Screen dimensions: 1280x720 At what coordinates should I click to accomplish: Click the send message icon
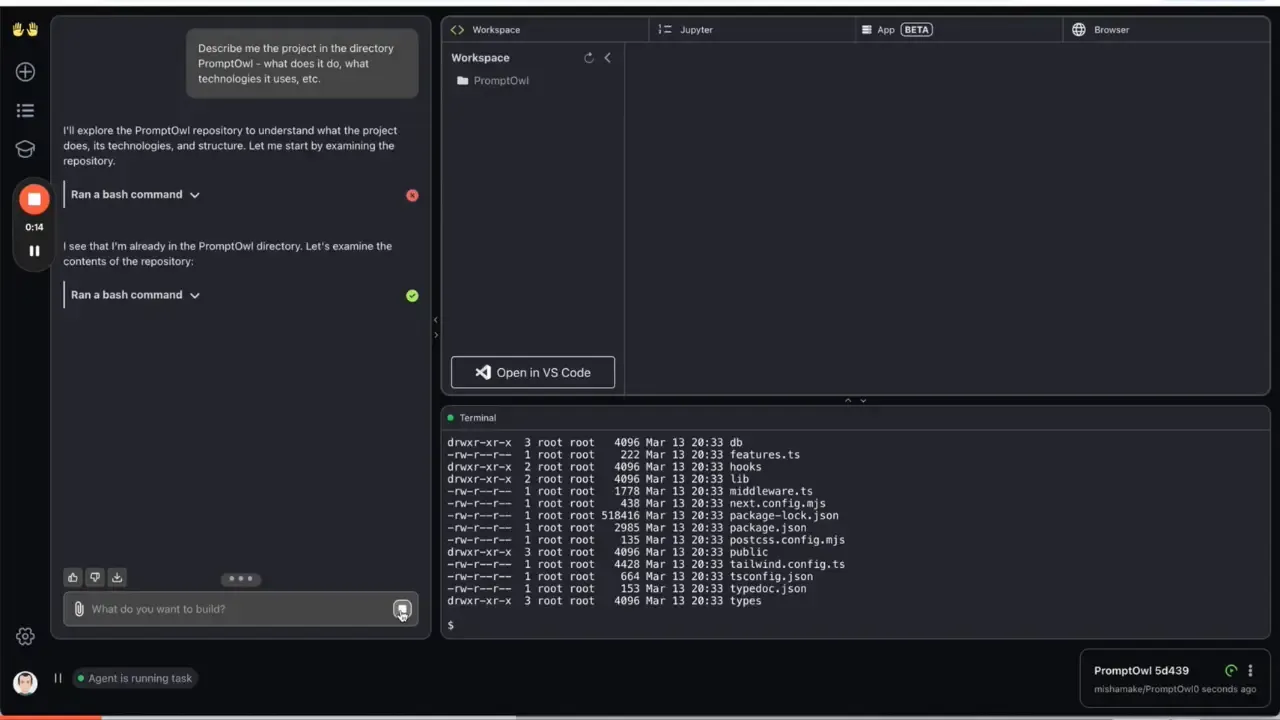click(402, 609)
